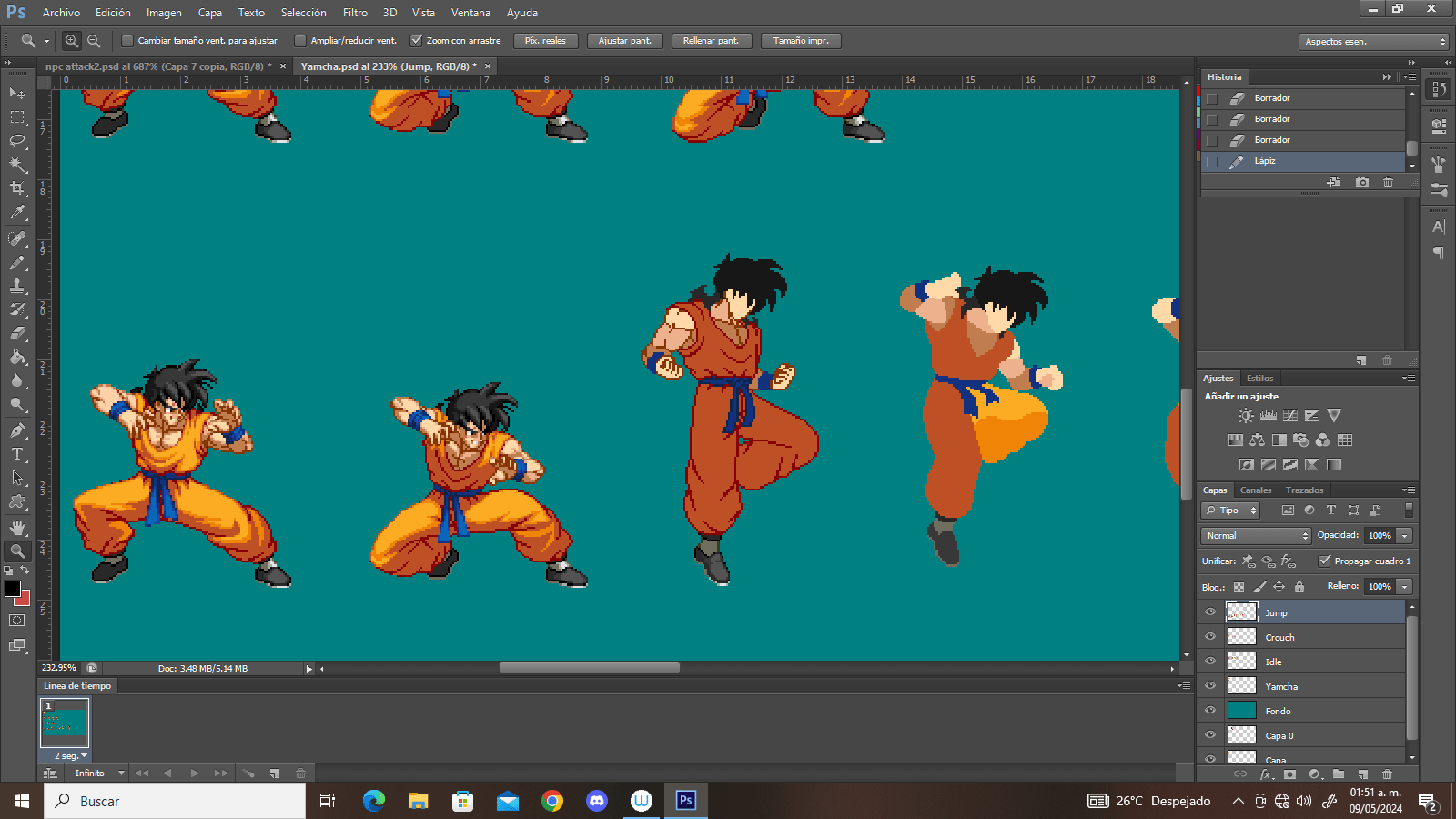Open the Filtro menu
Viewport: 1456px width, 819px height.
point(355,13)
